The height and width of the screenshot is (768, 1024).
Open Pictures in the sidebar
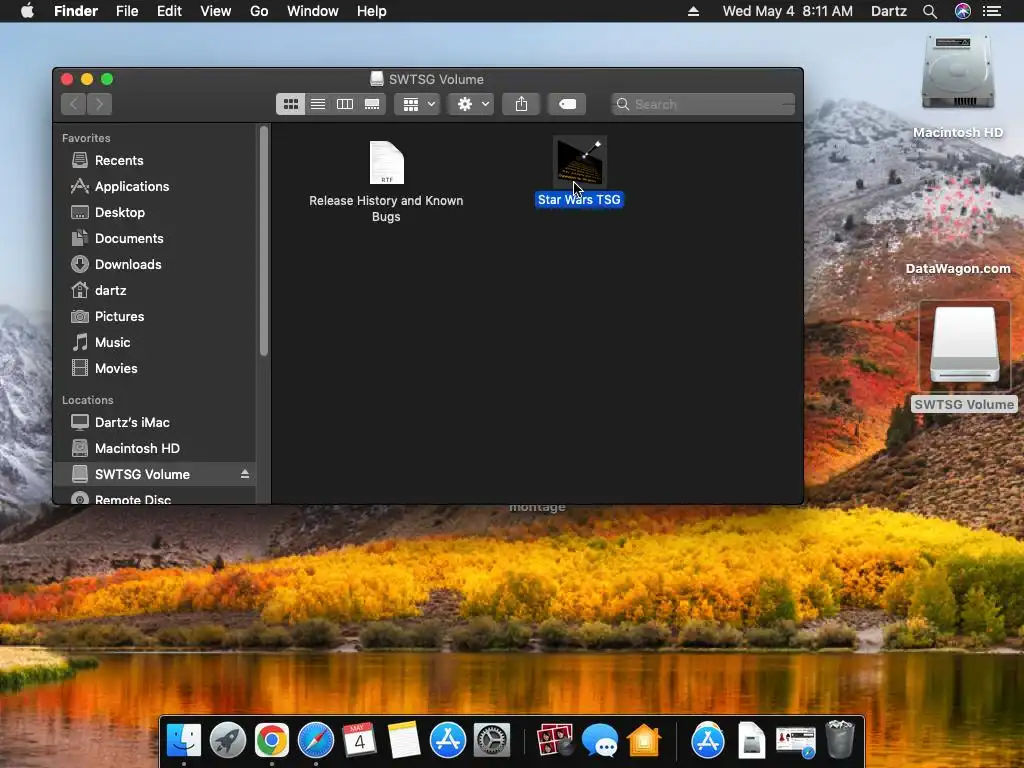120,317
